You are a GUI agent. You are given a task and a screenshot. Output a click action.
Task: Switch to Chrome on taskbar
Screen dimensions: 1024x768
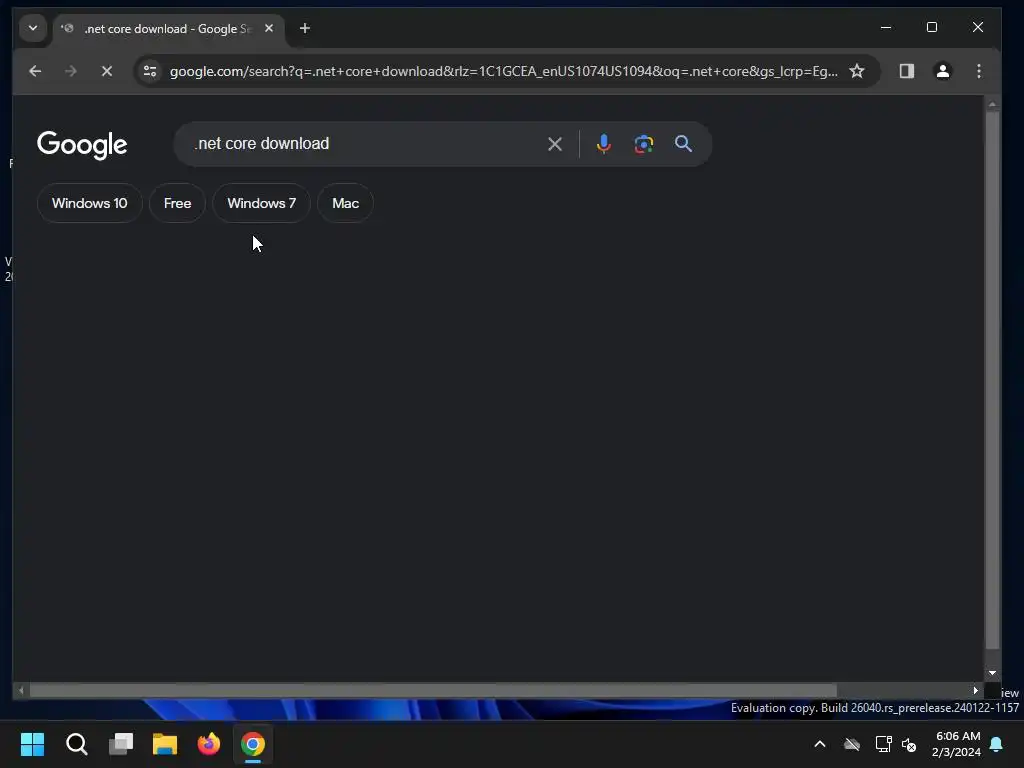253,744
